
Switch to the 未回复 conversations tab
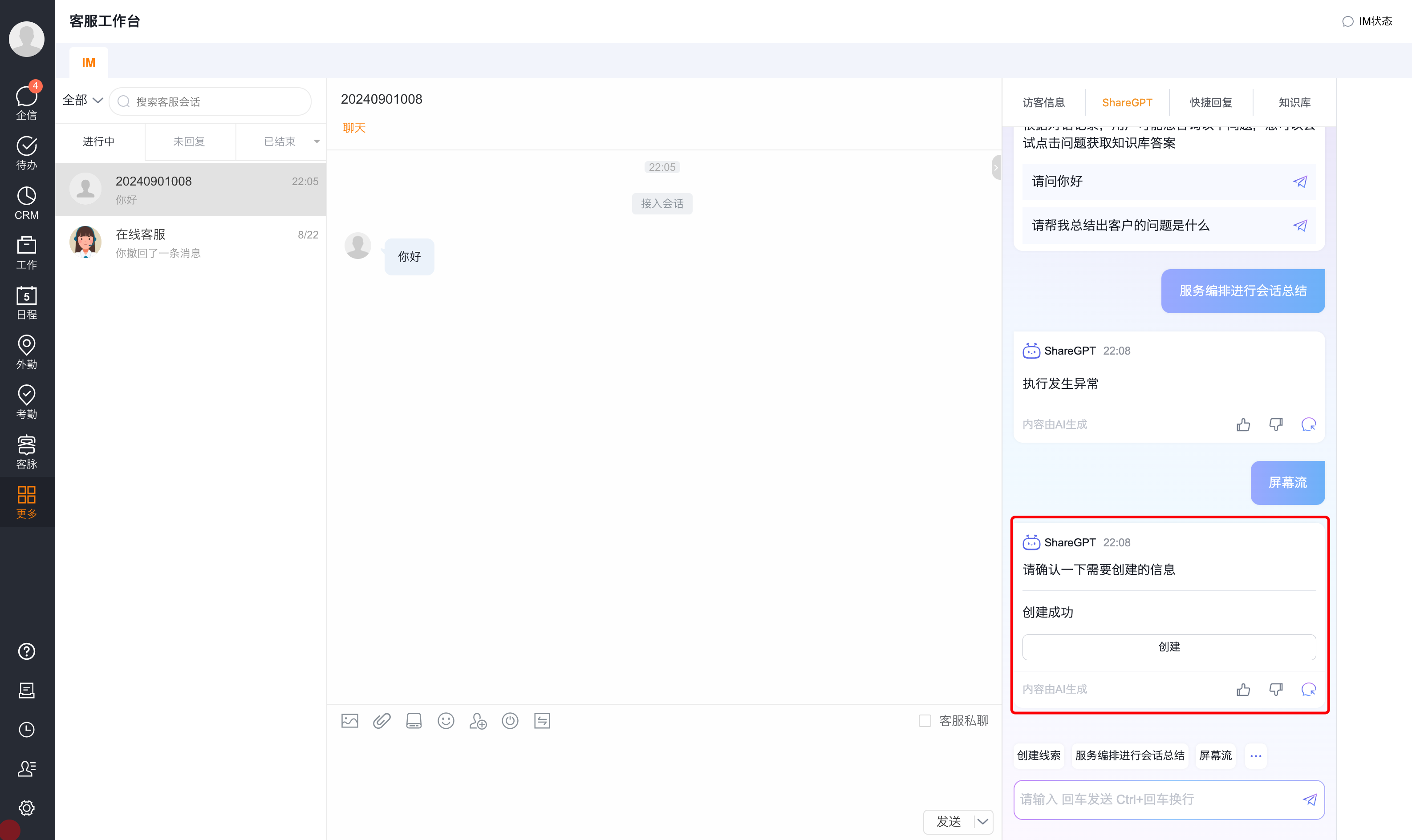tap(189, 141)
